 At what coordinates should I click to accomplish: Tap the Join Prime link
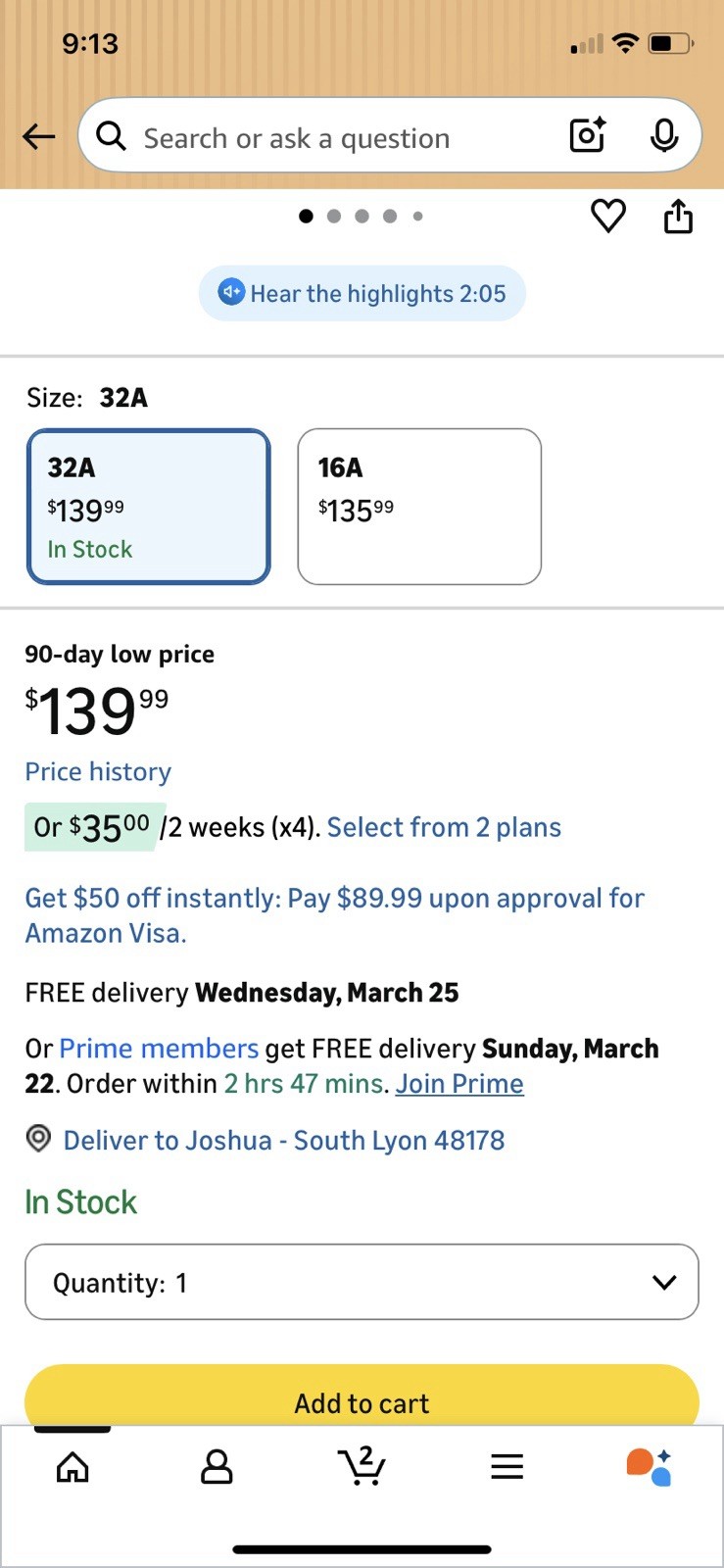point(459,1084)
